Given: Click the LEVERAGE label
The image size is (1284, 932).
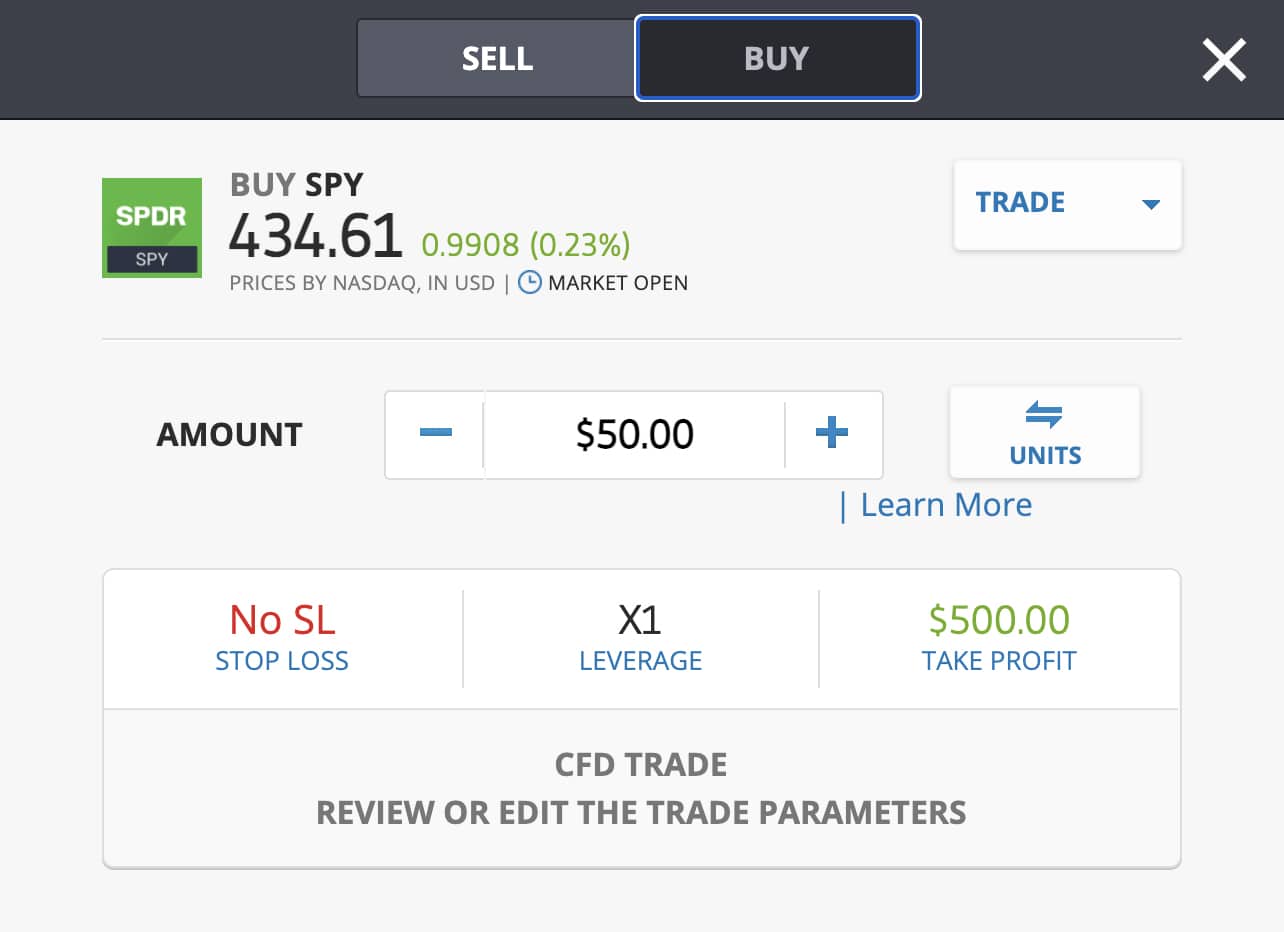Looking at the screenshot, I should pyautogui.click(x=640, y=661).
